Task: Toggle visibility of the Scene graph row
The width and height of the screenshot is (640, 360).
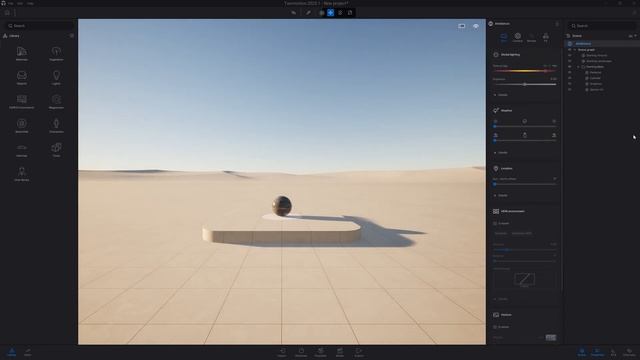Action: click(x=570, y=49)
